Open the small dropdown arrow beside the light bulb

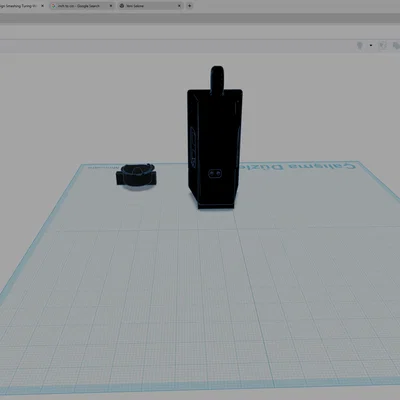coord(371,46)
